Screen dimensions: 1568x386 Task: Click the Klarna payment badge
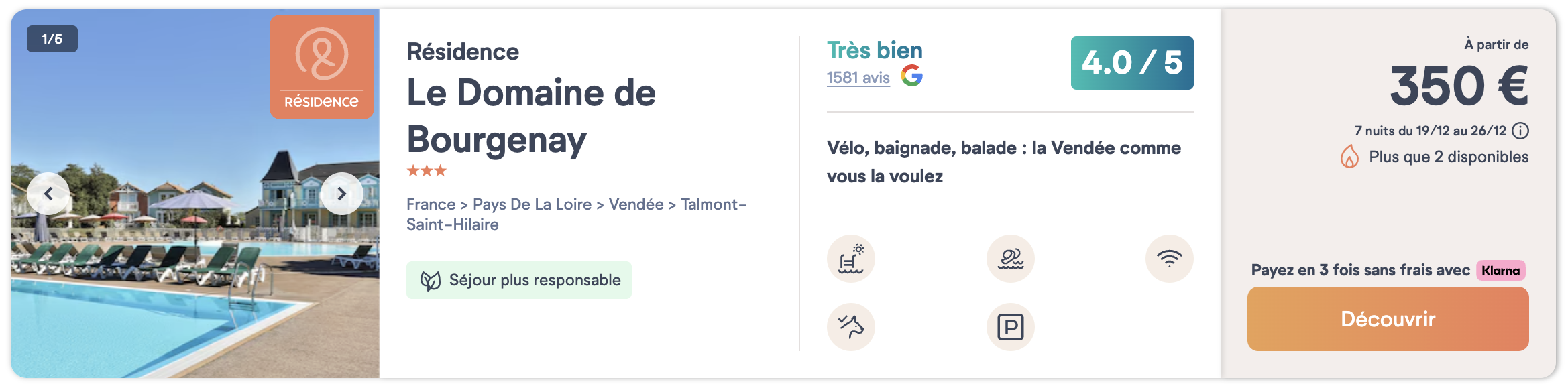point(1500,271)
